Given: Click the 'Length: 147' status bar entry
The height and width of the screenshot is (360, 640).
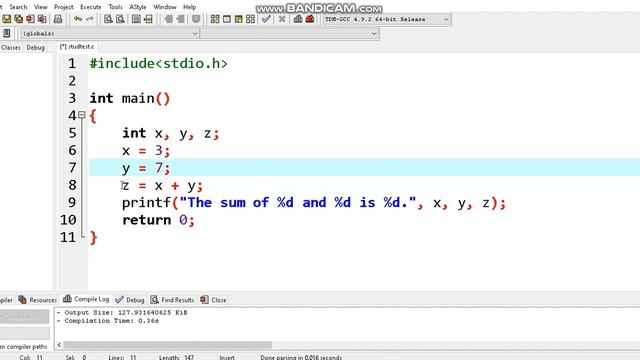Looking at the screenshot, I should [176, 357].
